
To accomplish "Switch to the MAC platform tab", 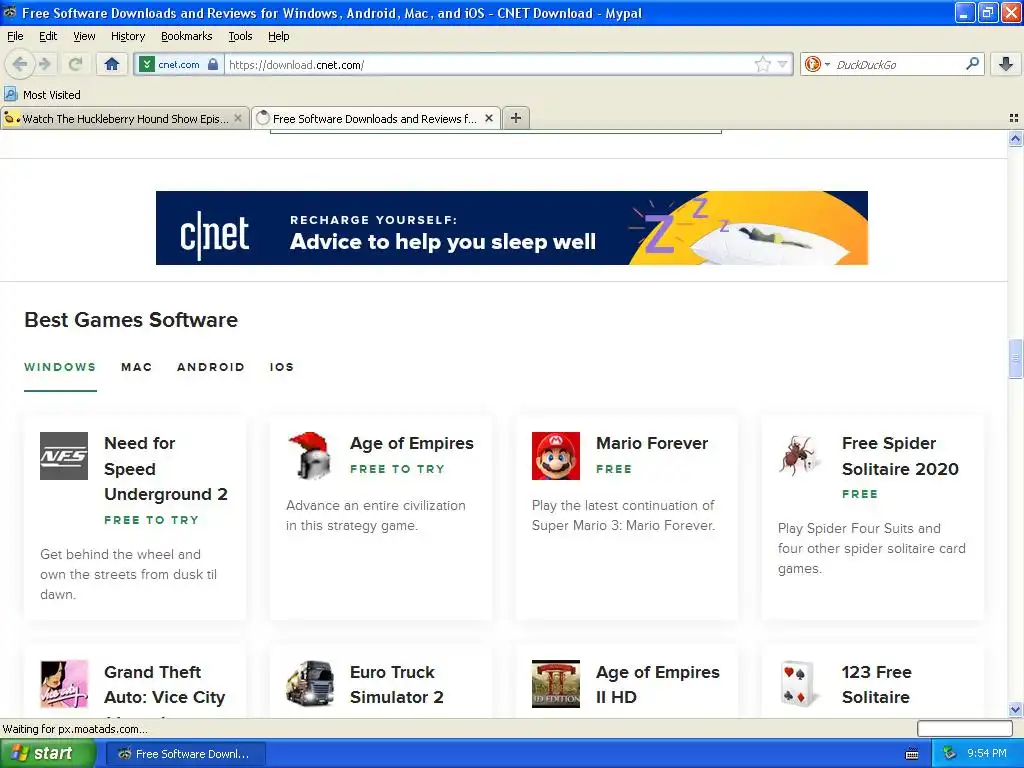I will point(136,367).
